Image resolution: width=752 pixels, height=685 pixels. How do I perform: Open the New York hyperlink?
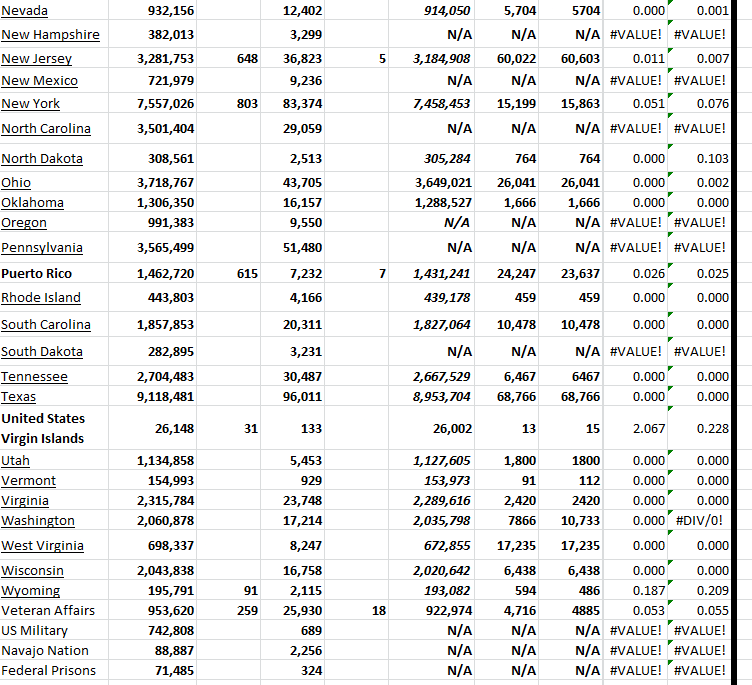pos(30,104)
